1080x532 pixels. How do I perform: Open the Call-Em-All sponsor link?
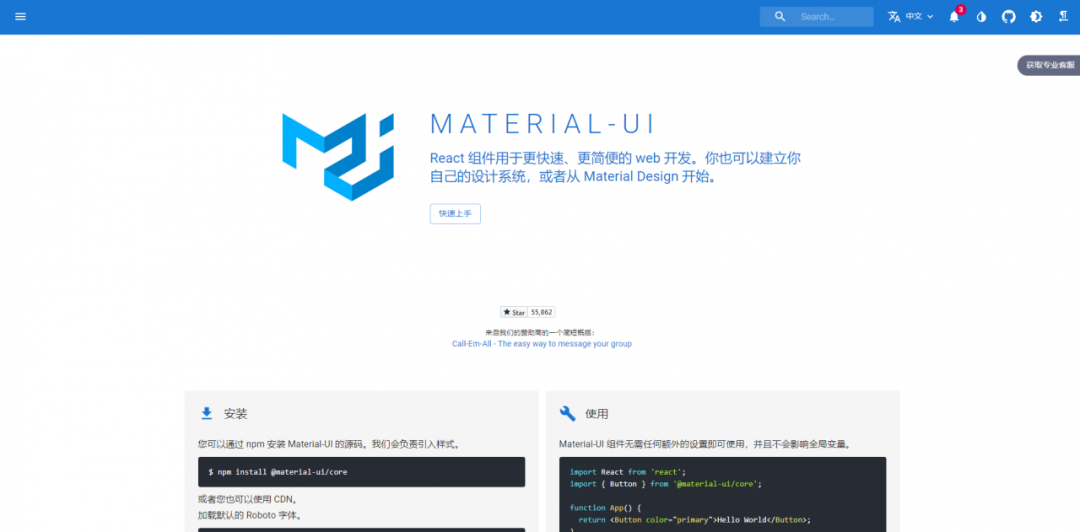[541, 344]
